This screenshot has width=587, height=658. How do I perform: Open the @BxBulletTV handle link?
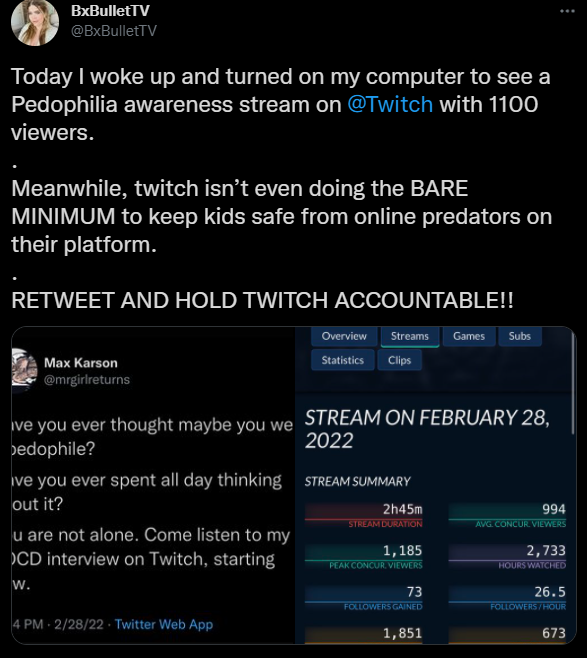click(114, 31)
